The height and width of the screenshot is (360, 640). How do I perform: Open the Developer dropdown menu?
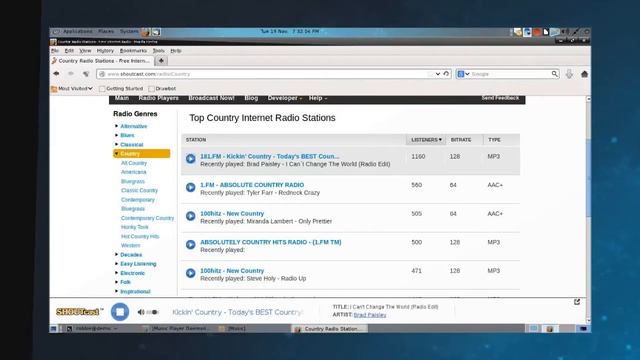coord(284,98)
